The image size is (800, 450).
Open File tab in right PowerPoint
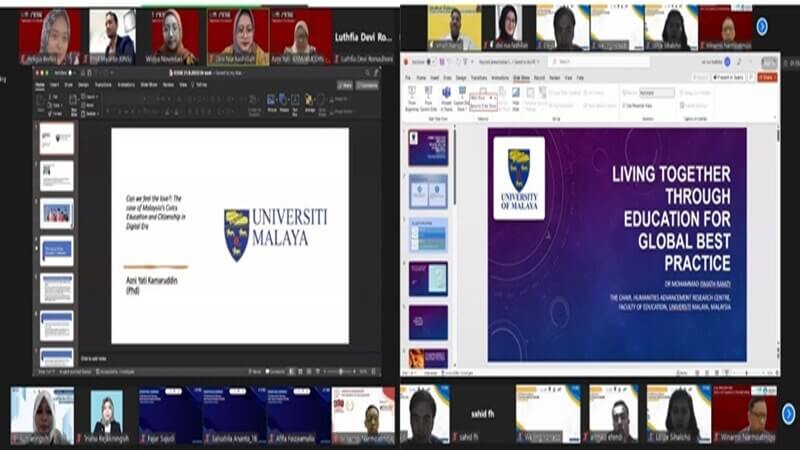coord(408,78)
